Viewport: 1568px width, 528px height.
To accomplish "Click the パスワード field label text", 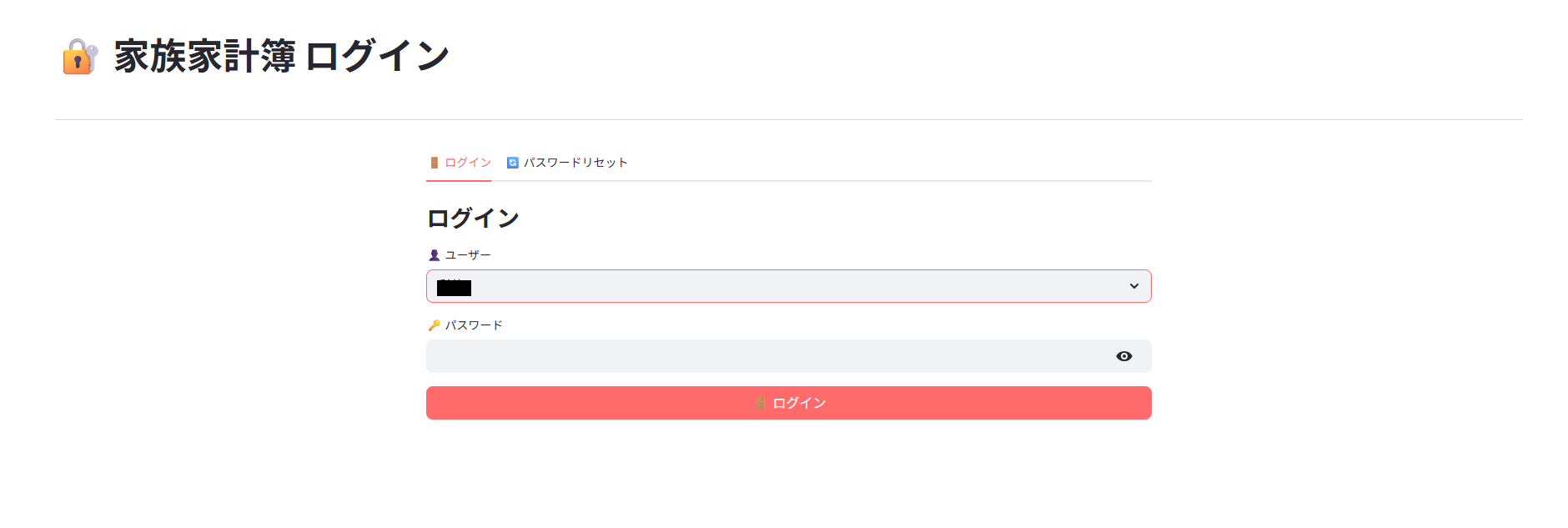I will (x=474, y=325).
